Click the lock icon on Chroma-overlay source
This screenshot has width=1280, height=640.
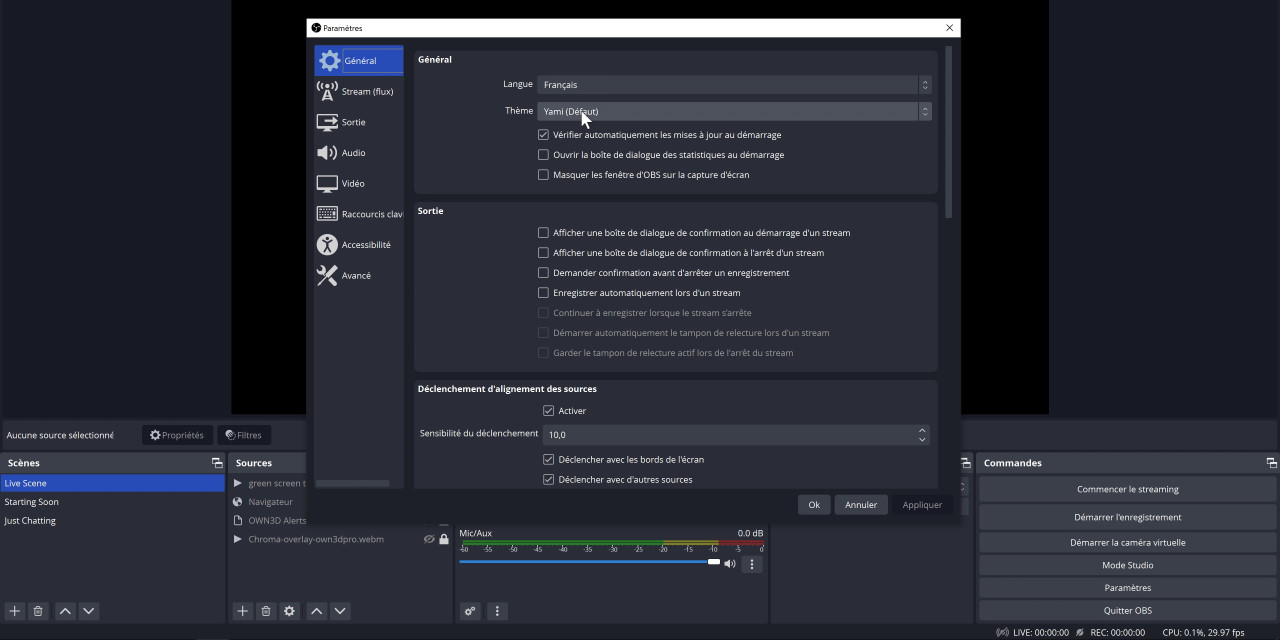click(x=444, y=539)
